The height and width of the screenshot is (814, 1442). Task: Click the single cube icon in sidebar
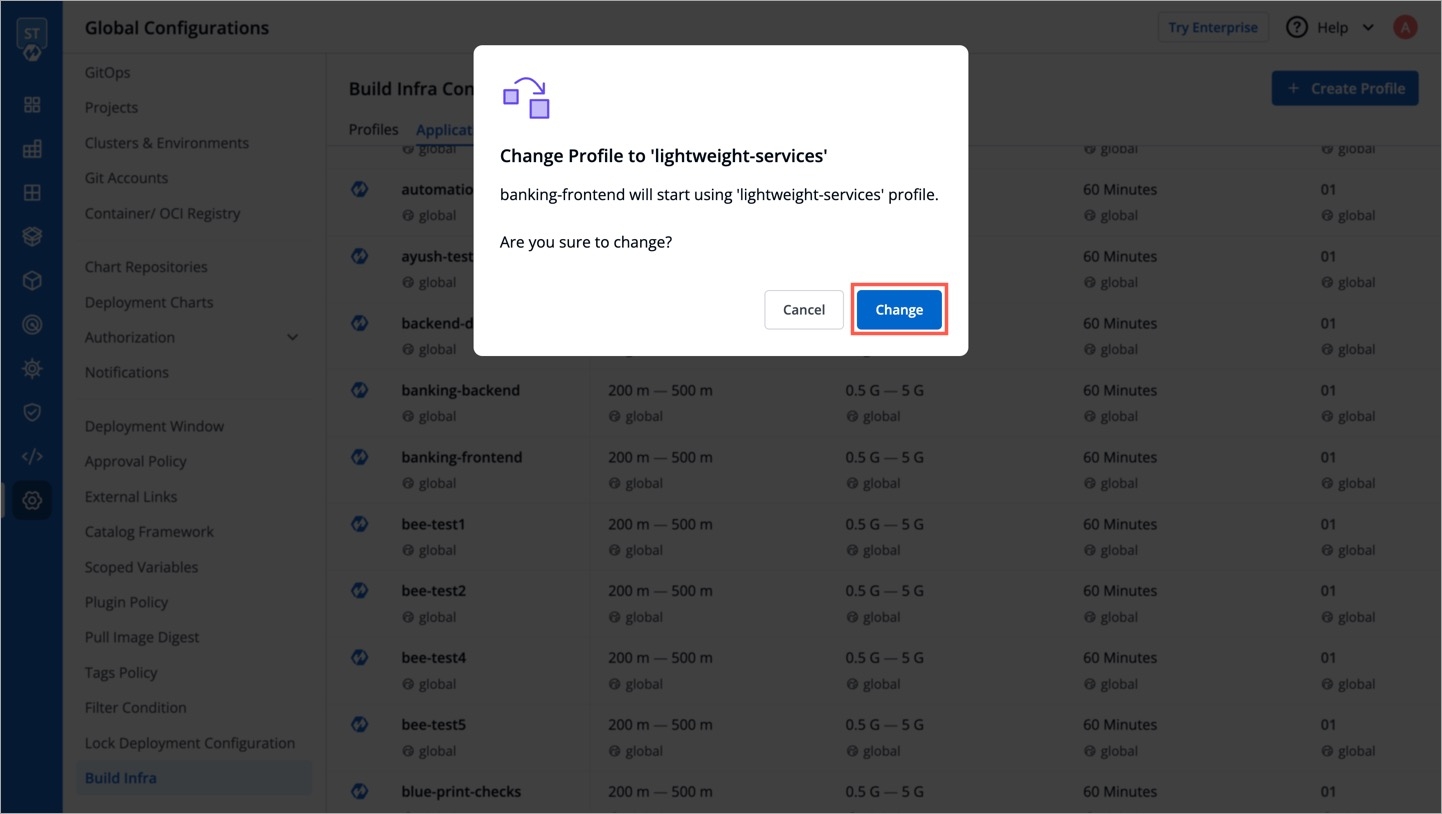pos(32,281)
